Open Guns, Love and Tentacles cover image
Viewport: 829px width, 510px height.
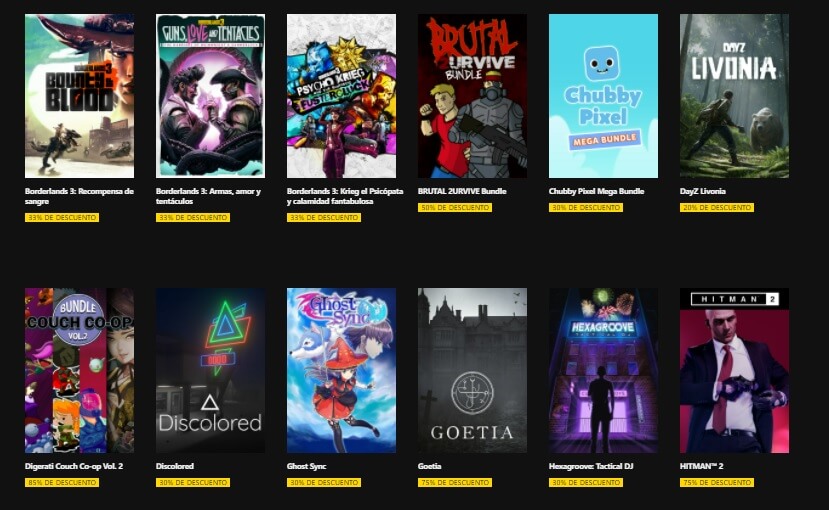click(210, 96)
